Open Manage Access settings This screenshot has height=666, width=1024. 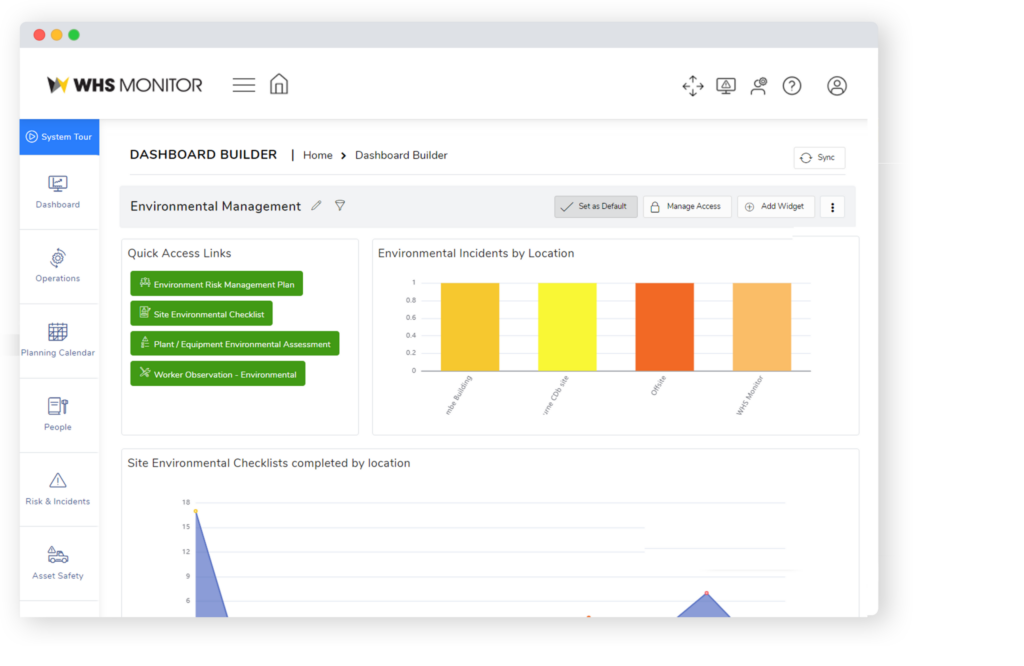687,207
